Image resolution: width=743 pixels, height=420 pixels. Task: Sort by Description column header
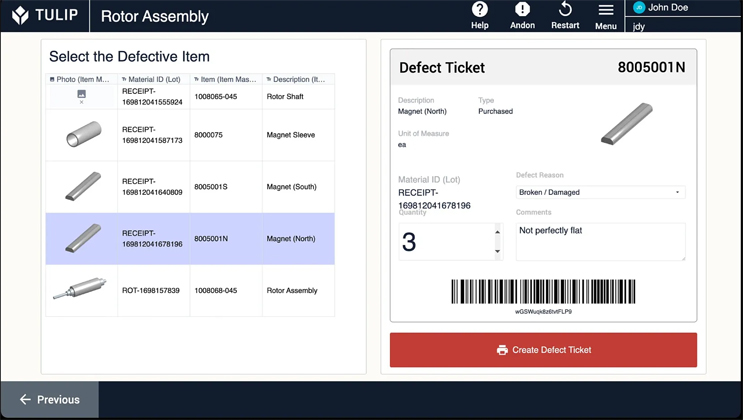(x=297, y=79)
